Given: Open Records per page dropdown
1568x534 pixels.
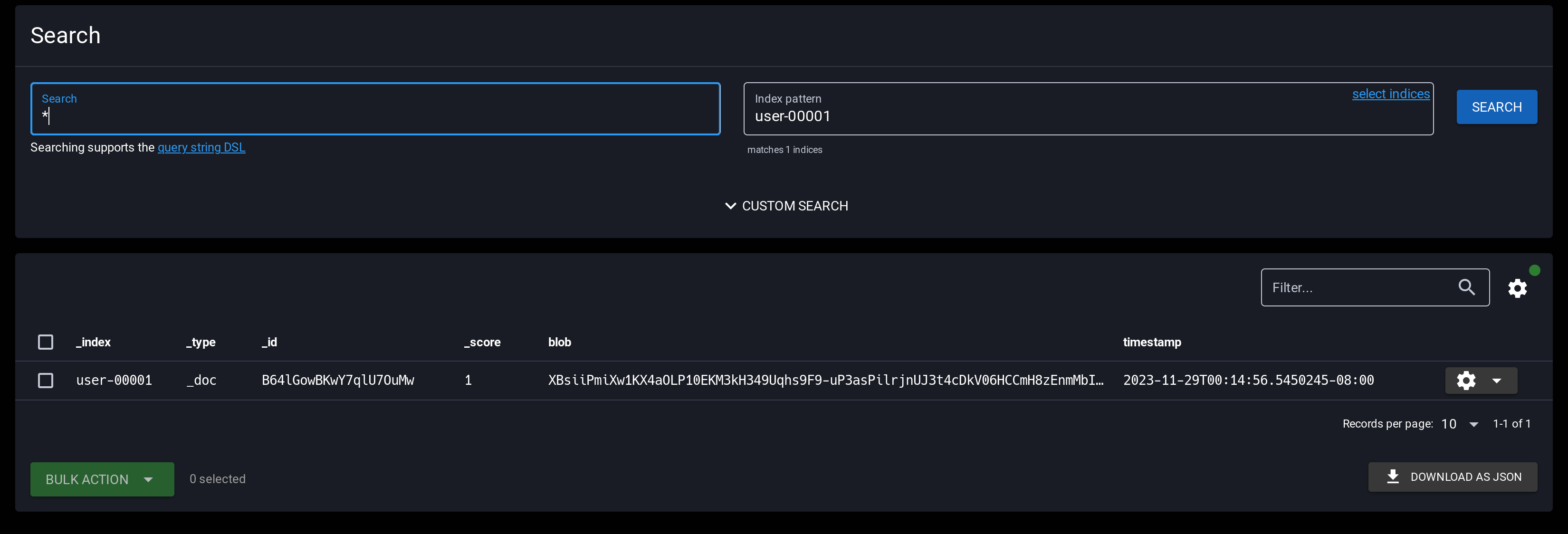Looking at the screenshot, I should [1459, 424].
